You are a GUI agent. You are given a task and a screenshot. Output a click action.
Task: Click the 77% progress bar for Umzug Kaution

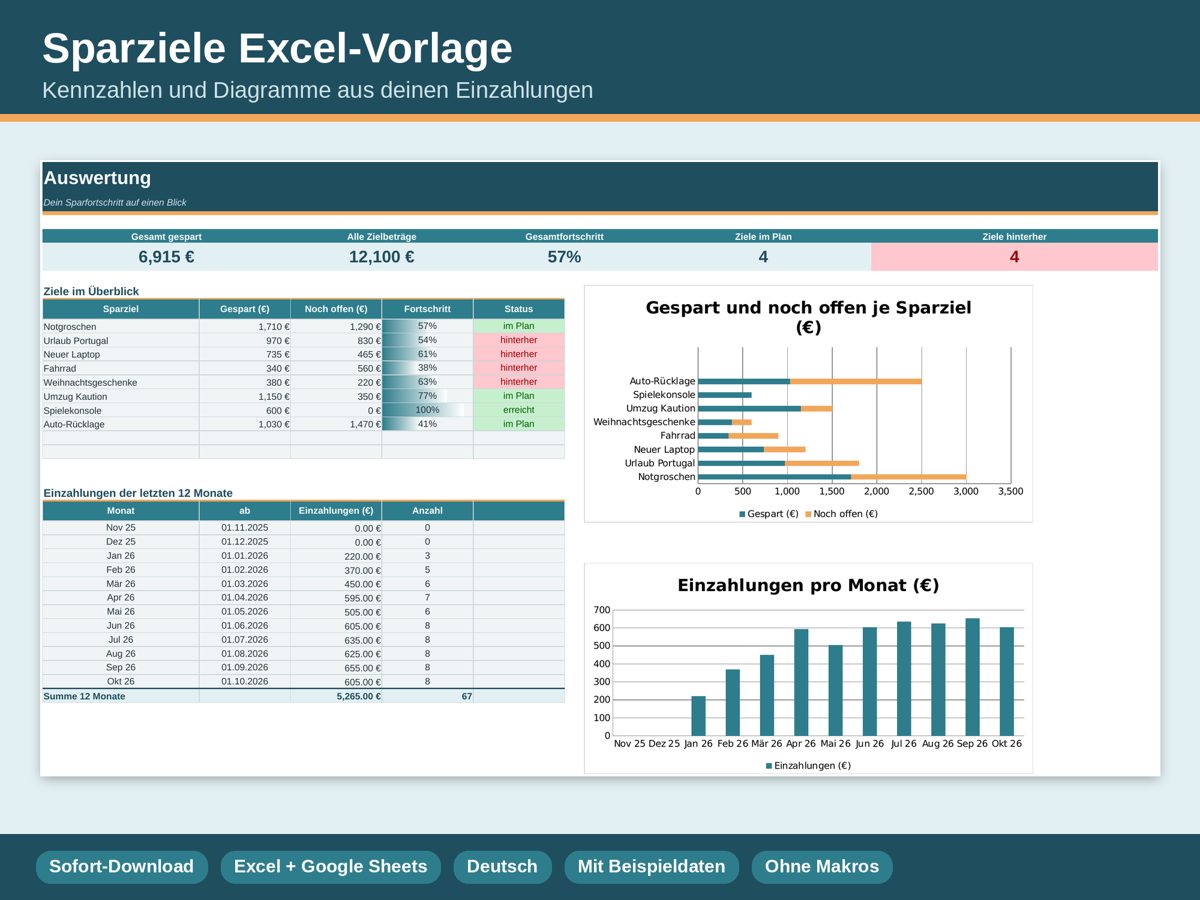(427, 396)
